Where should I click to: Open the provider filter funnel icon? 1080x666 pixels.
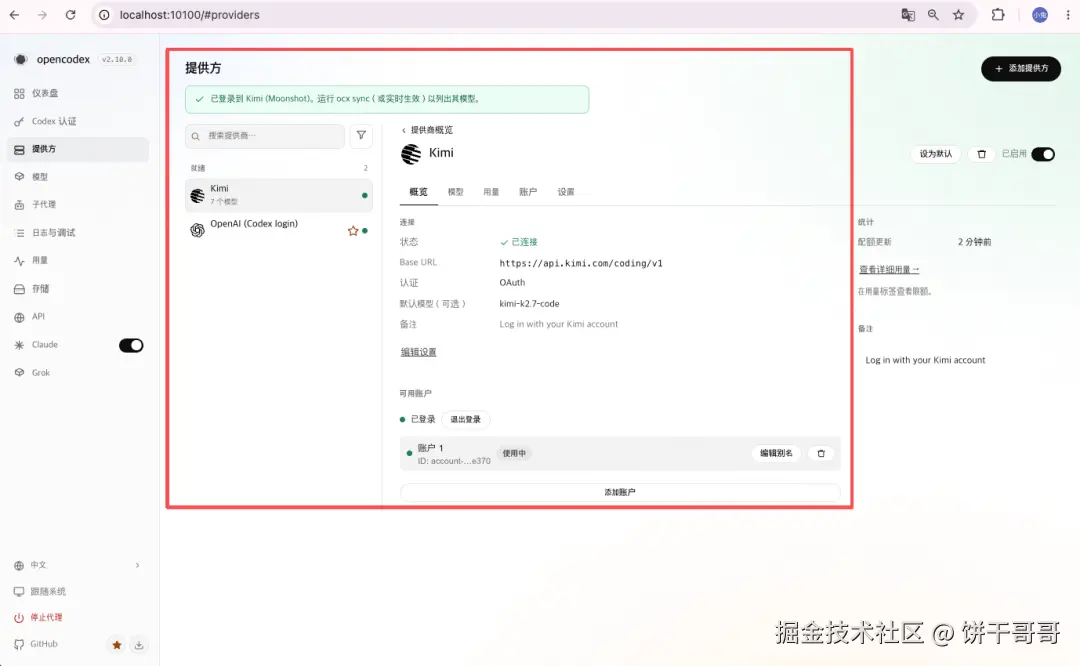click(361, 136)
